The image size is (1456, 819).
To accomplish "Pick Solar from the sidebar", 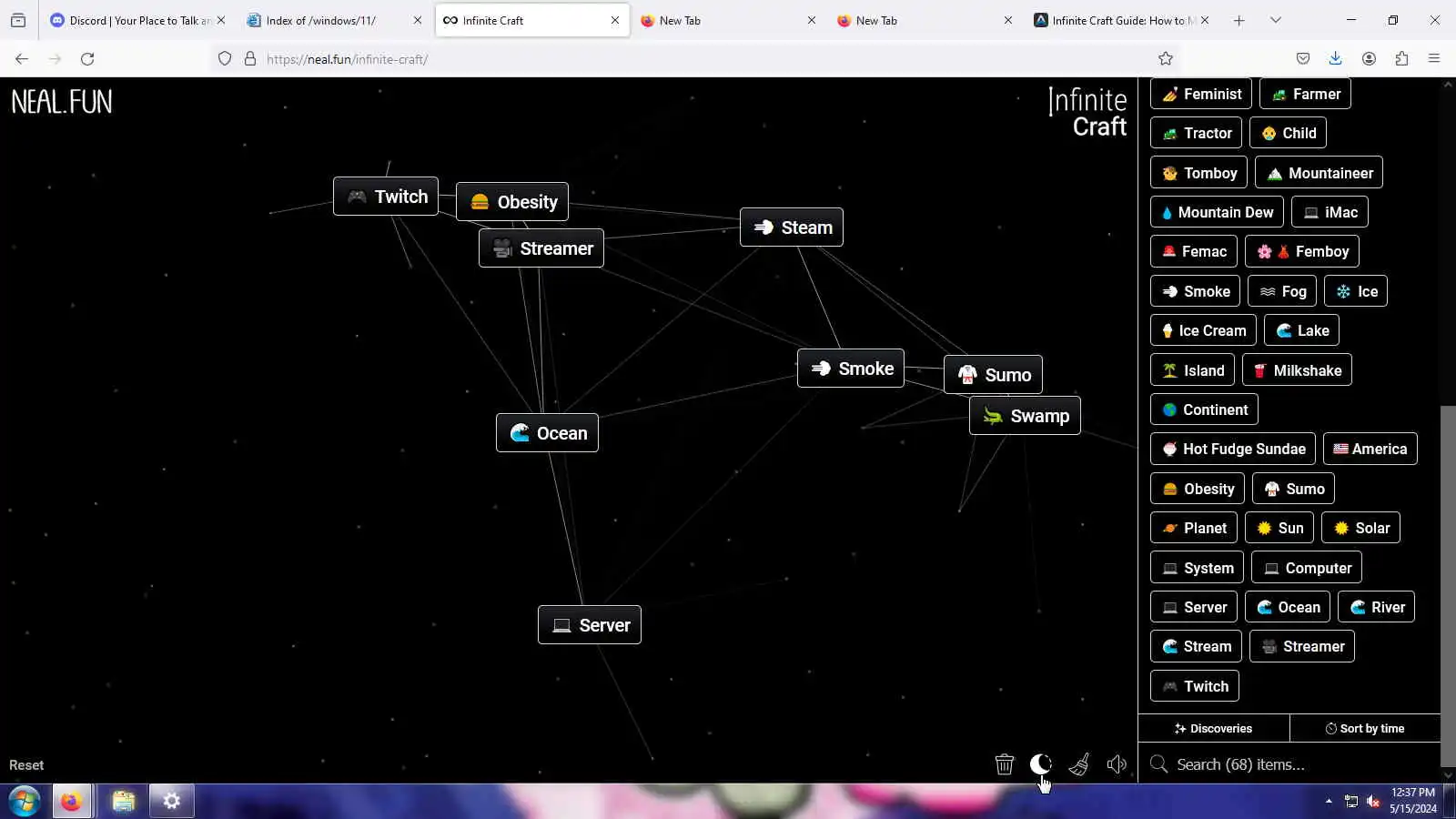I will pos(1360,528).
